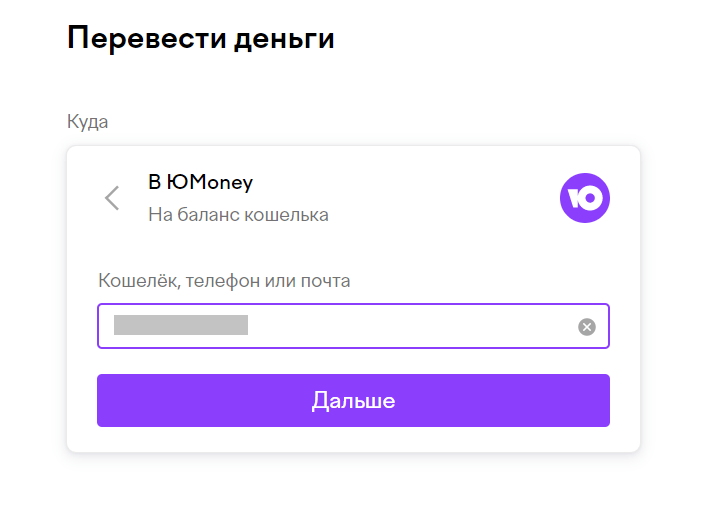This screenshot has height=515, width=706.
Task: Click the На баланс кошелька subtitle
Action: (x=238, y=214)
